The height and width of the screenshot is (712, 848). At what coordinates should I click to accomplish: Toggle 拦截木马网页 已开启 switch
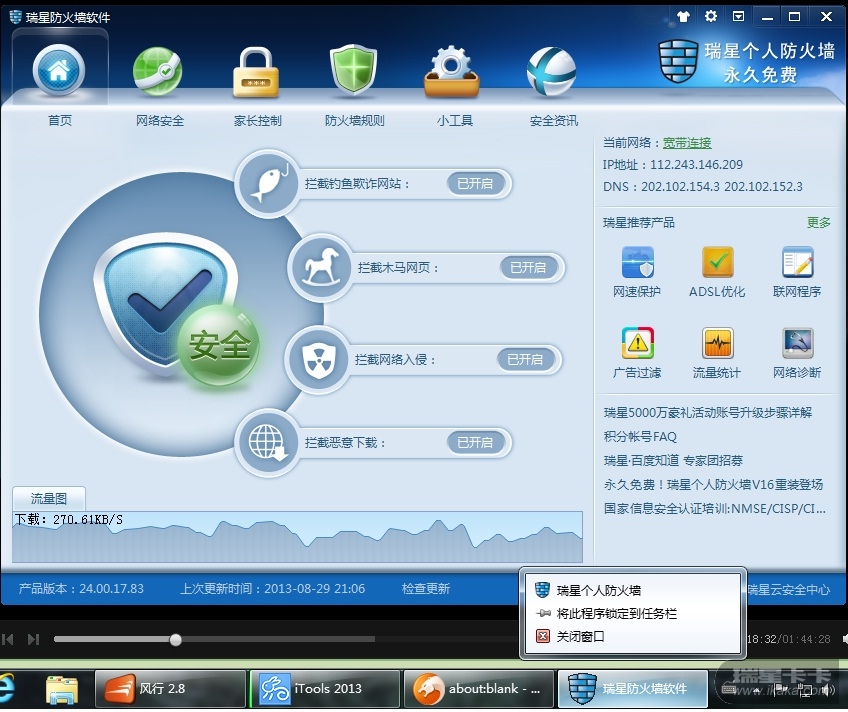(x=528, y=267)
